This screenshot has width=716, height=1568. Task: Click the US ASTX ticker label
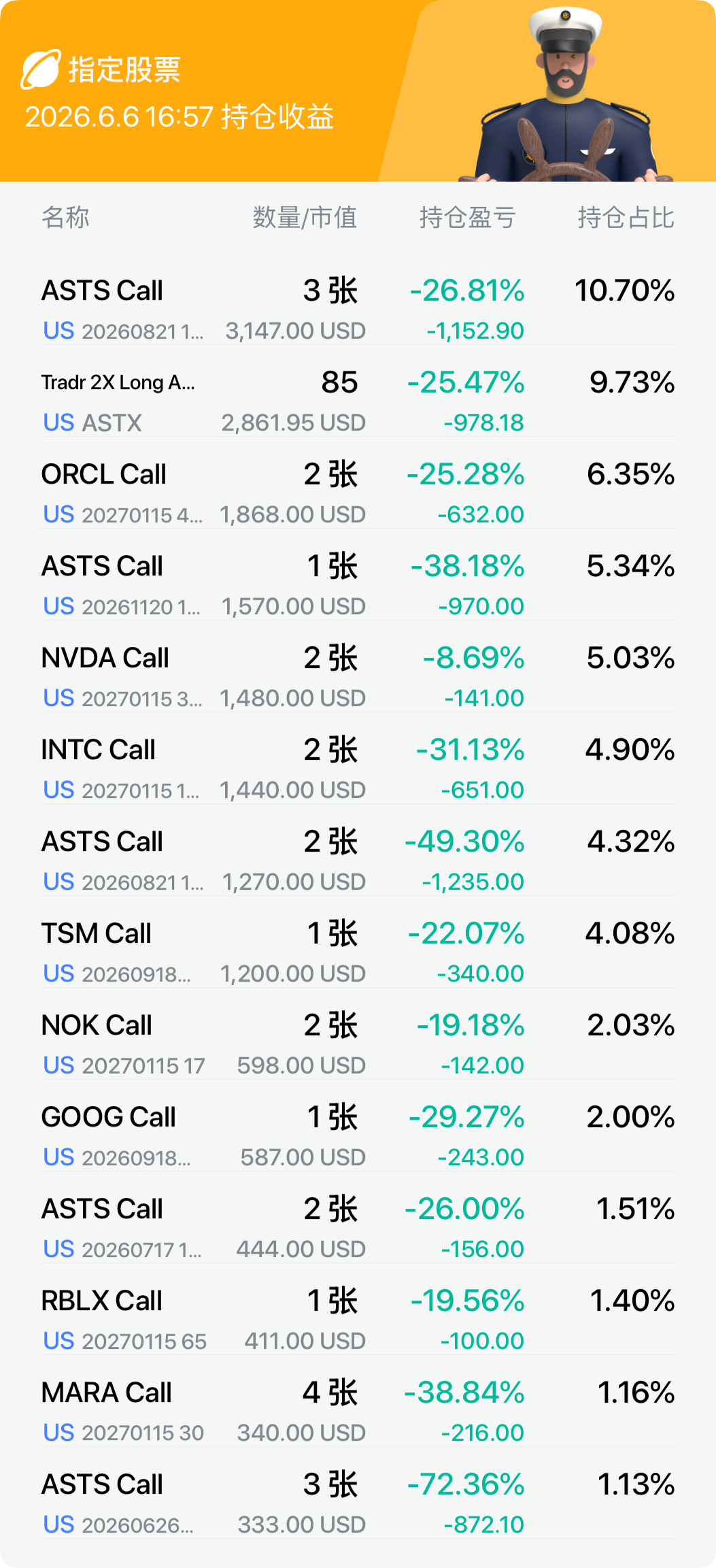coord(92,423)
